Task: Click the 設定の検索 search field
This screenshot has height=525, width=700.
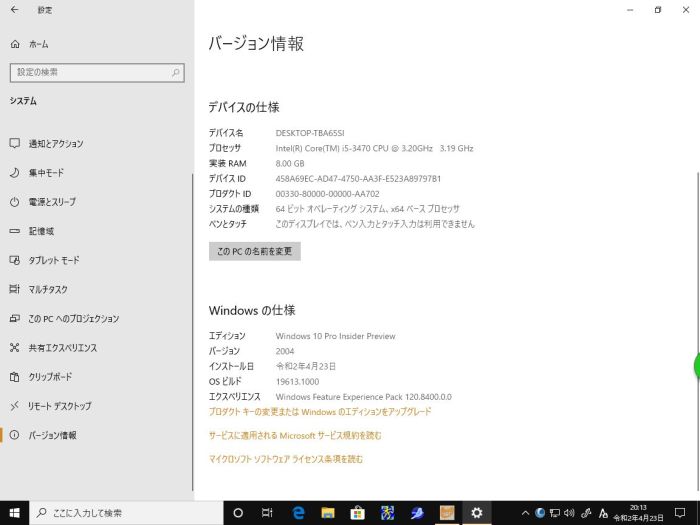Action: (x=96, y=72)
